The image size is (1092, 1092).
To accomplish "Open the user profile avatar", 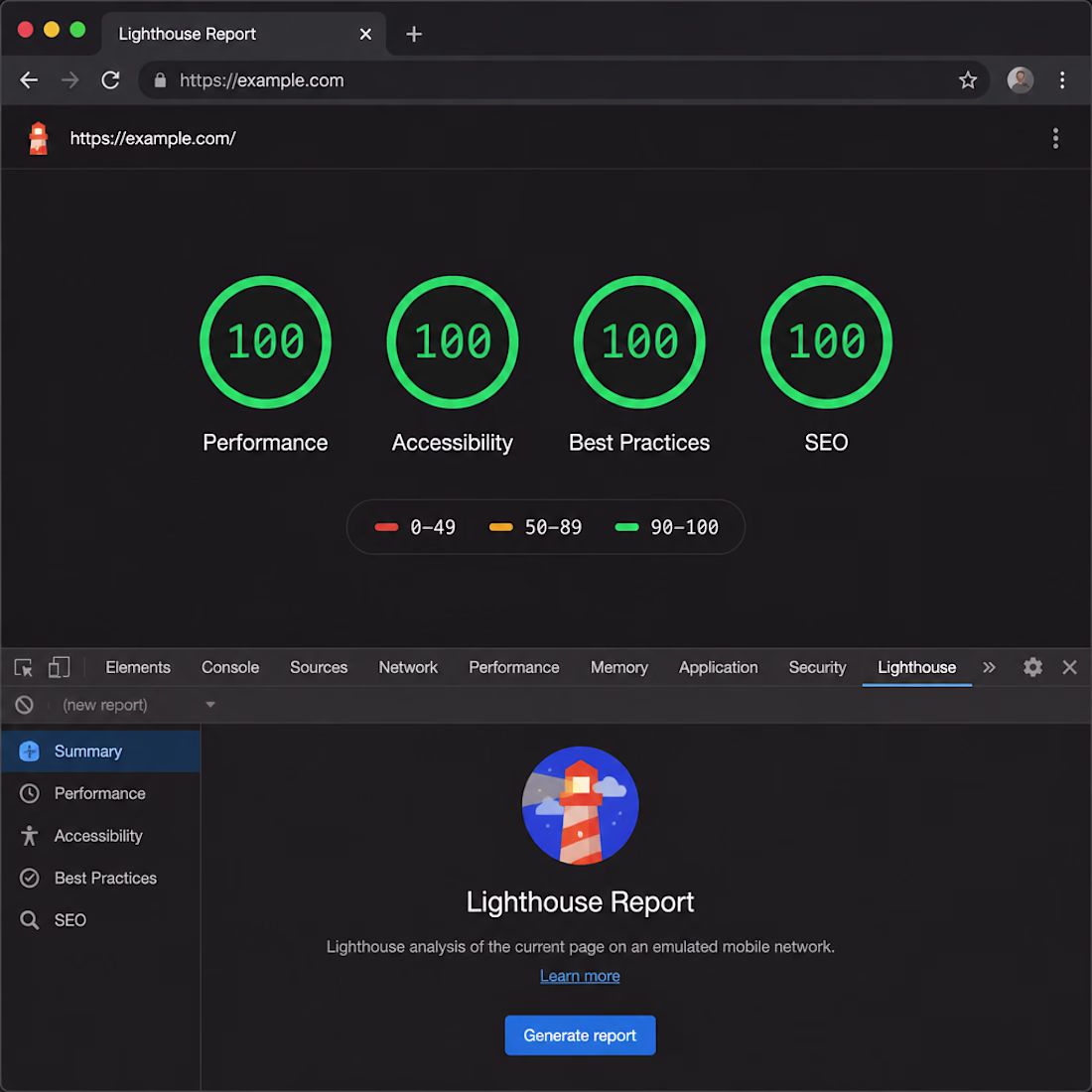I will pos(1020,80).
